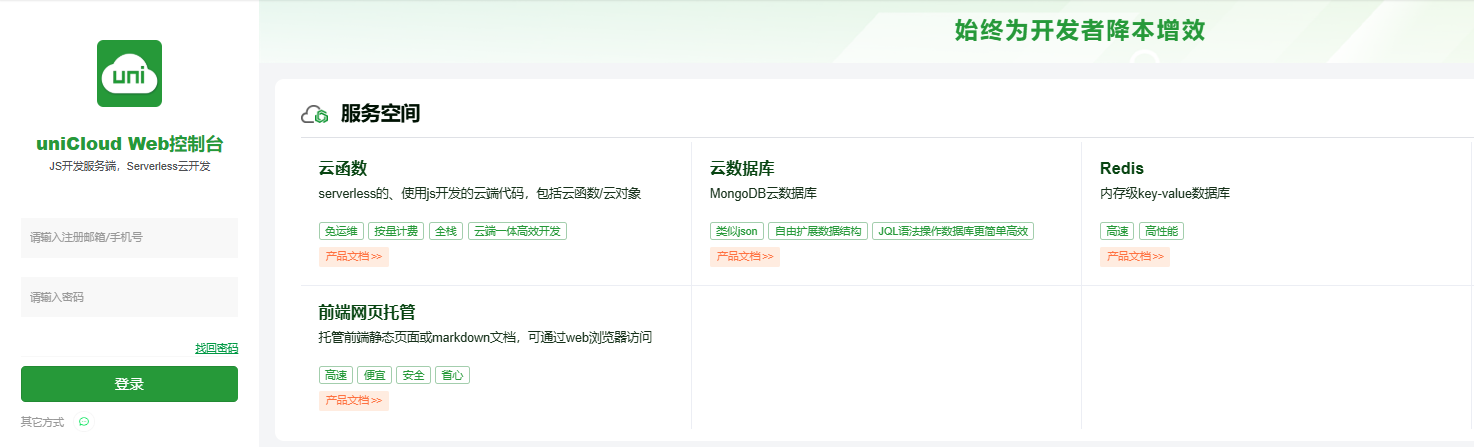This screenshot has height=447, width=1474.
Task: Click the WeChat login icon beside 其它方式
Action: click(84, 422)
